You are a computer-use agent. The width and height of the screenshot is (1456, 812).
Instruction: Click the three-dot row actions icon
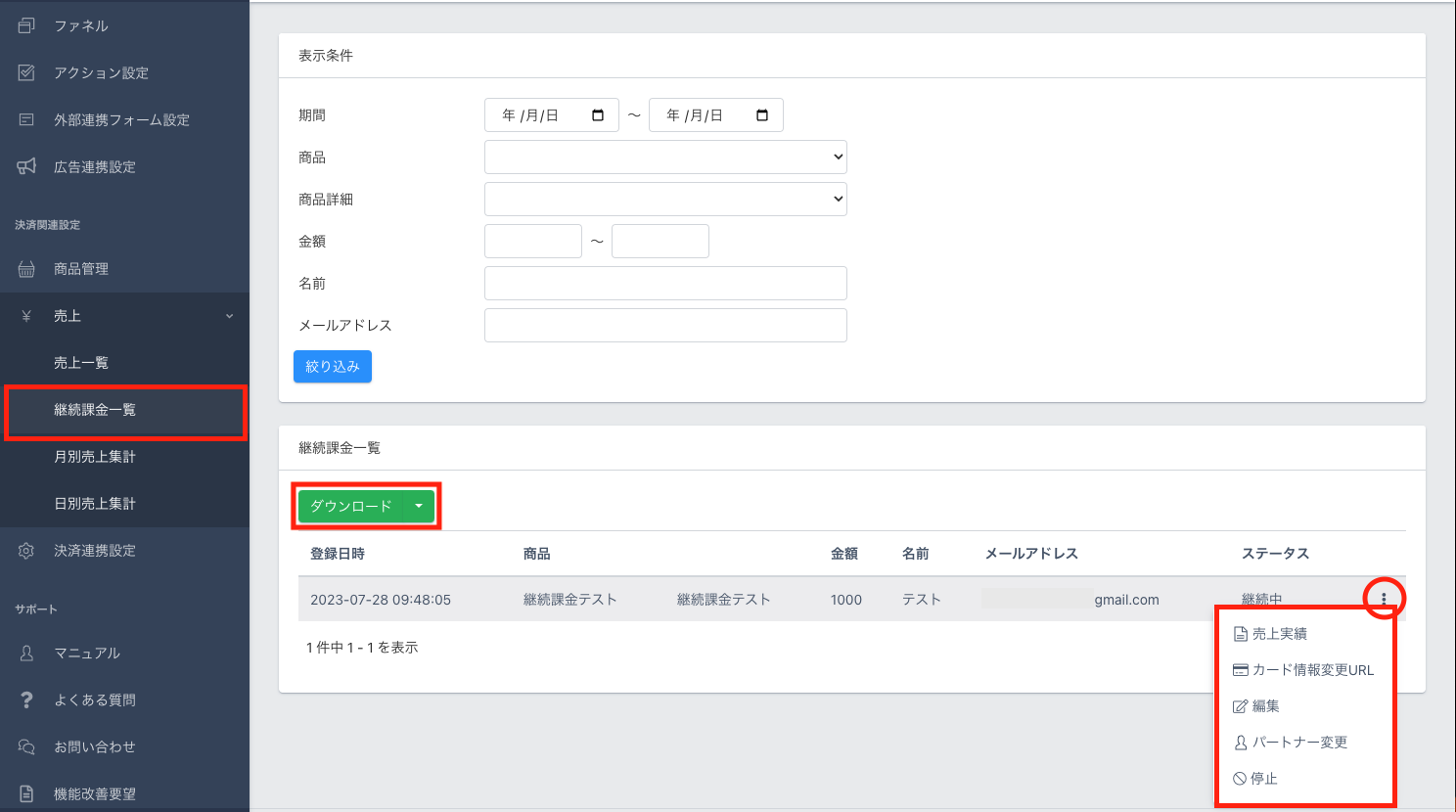[1384, 599]
